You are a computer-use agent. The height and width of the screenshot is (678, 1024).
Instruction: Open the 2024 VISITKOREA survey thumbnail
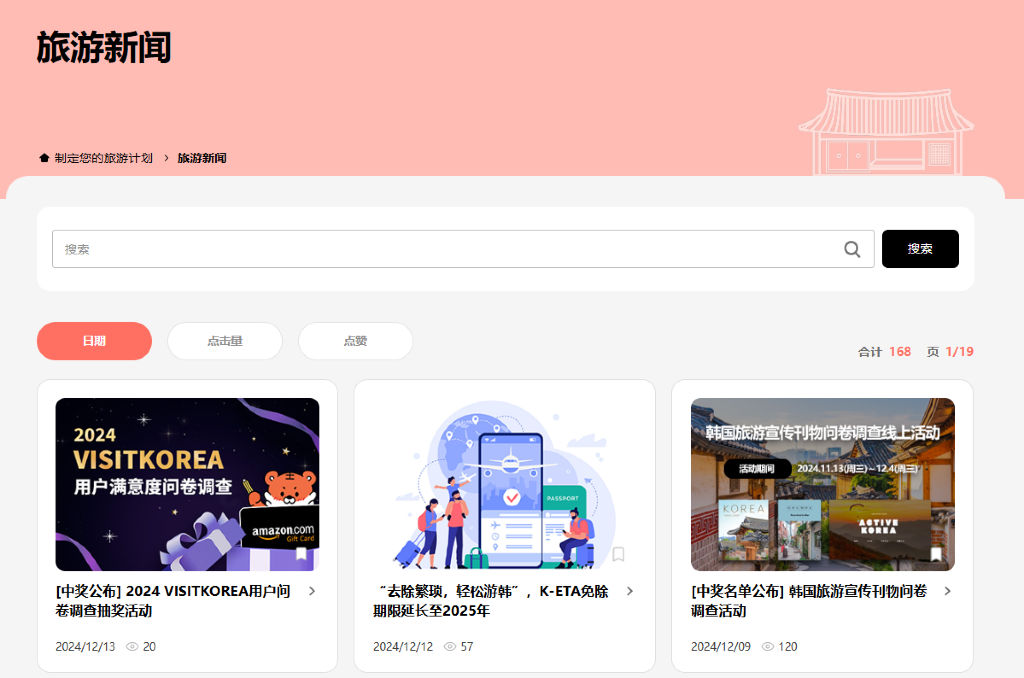[x=187, y=485]
